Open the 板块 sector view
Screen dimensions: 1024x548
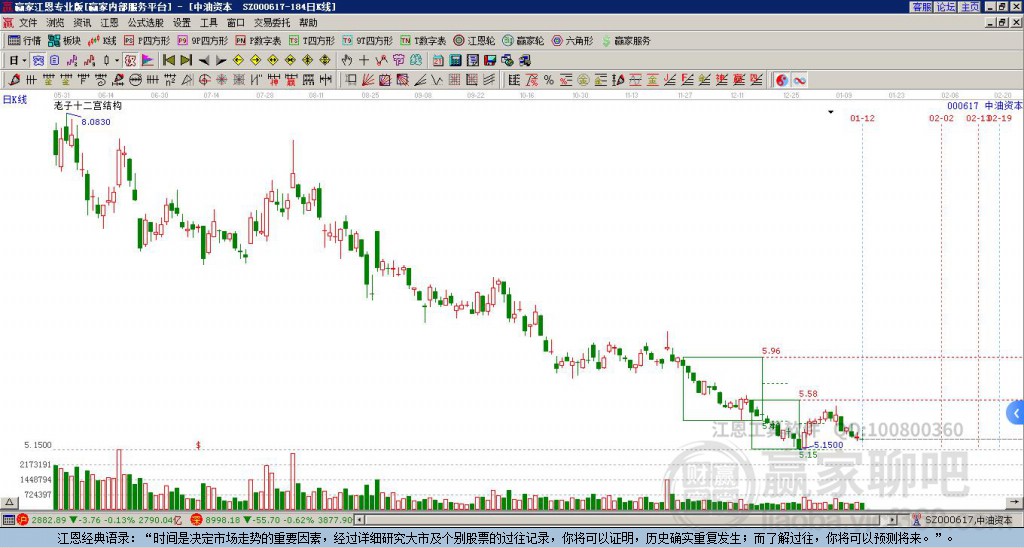64,41
